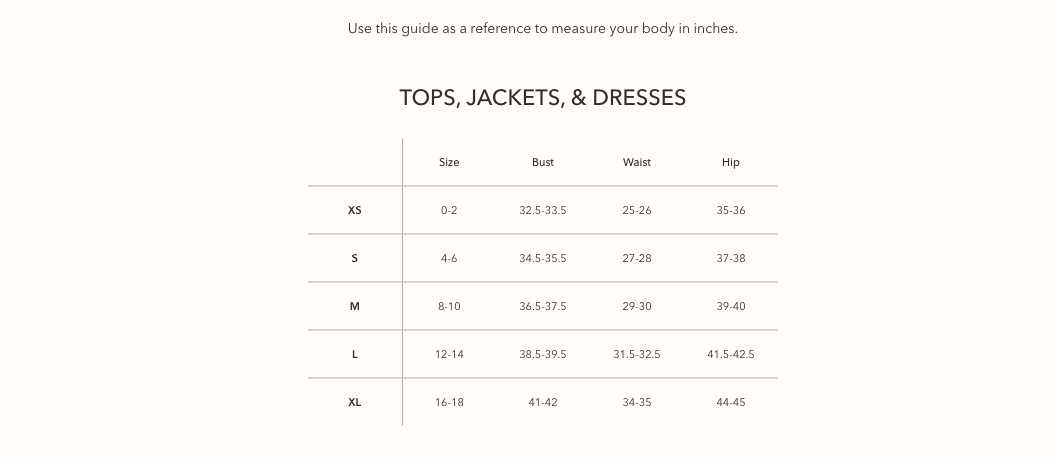Click the TOPS, JACKETS, & DRESSES heading
The height and width of the screenshot is (458, 1055).
(x=542, y=98)
